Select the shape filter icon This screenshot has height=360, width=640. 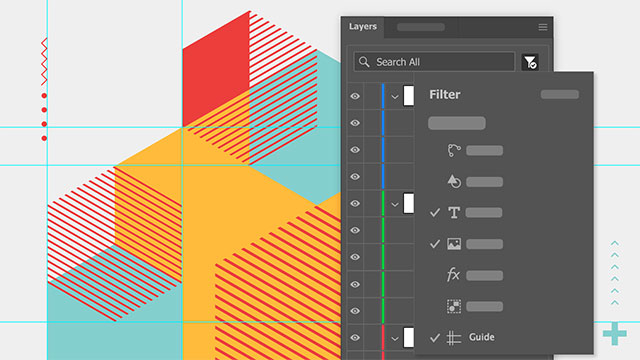coord(454,181)
